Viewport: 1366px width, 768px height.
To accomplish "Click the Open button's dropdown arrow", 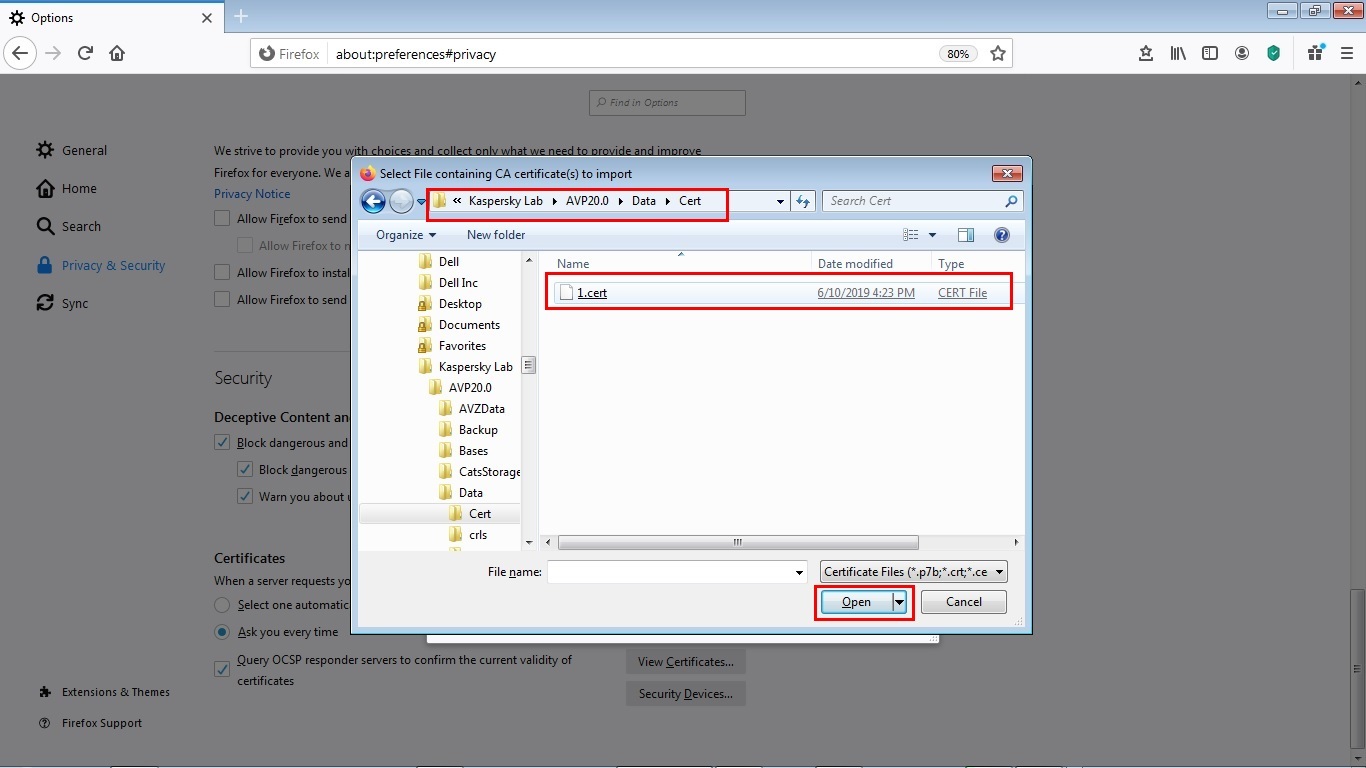I will pyautogui.click(x=899, y=602).
